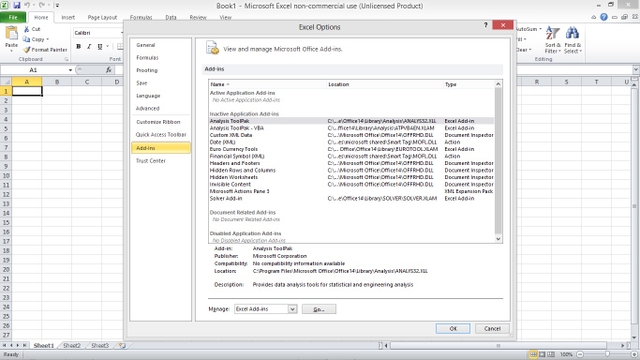Click the add-ins list vertical scrollbar
Screen dimensions: 640x360
click(498, 161)
